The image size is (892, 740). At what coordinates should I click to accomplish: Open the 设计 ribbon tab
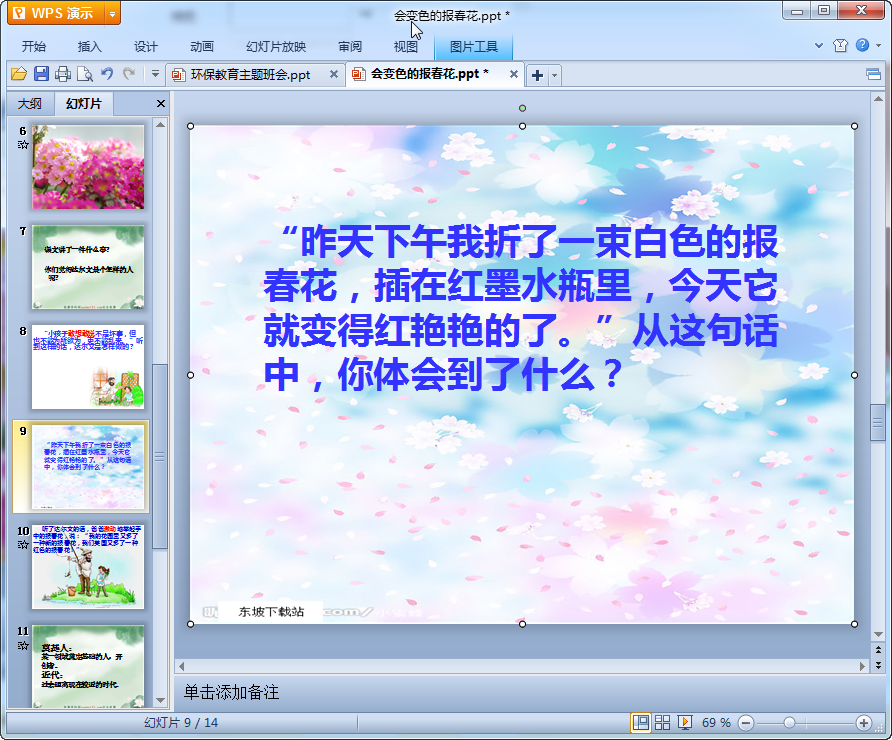pyautogui.click(x=146, y=47)
